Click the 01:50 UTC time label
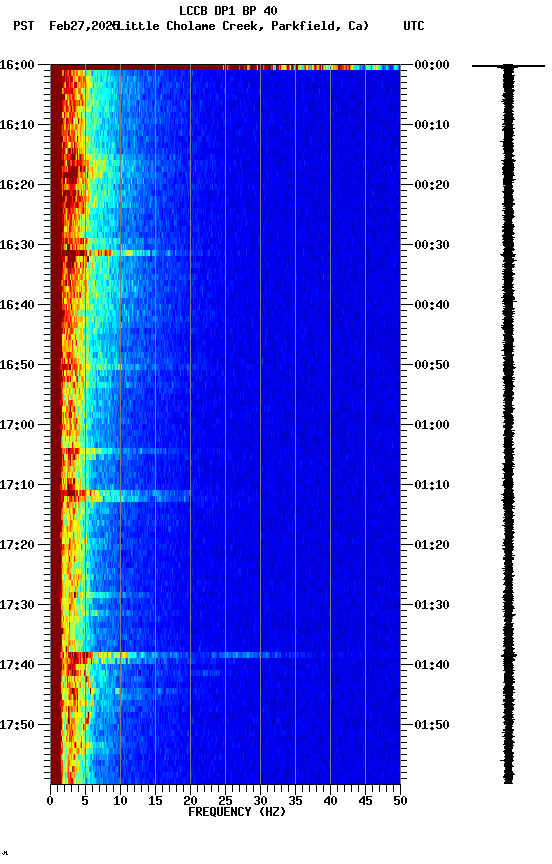This screenshot has width=552, height=864. pyautogui.click(x=432, y=725)
